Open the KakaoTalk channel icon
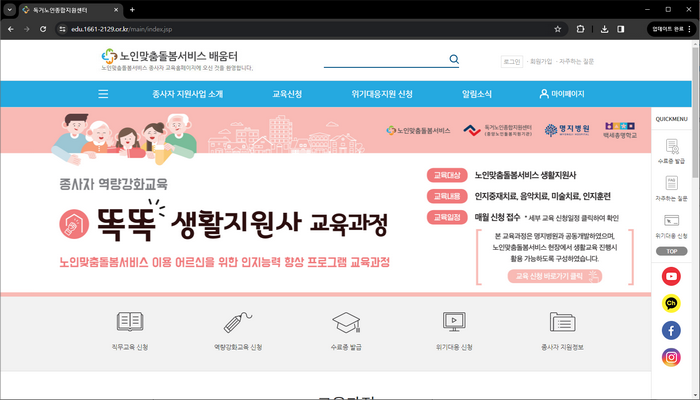Screen dimensions: 700x400 (x=671, y=303)
